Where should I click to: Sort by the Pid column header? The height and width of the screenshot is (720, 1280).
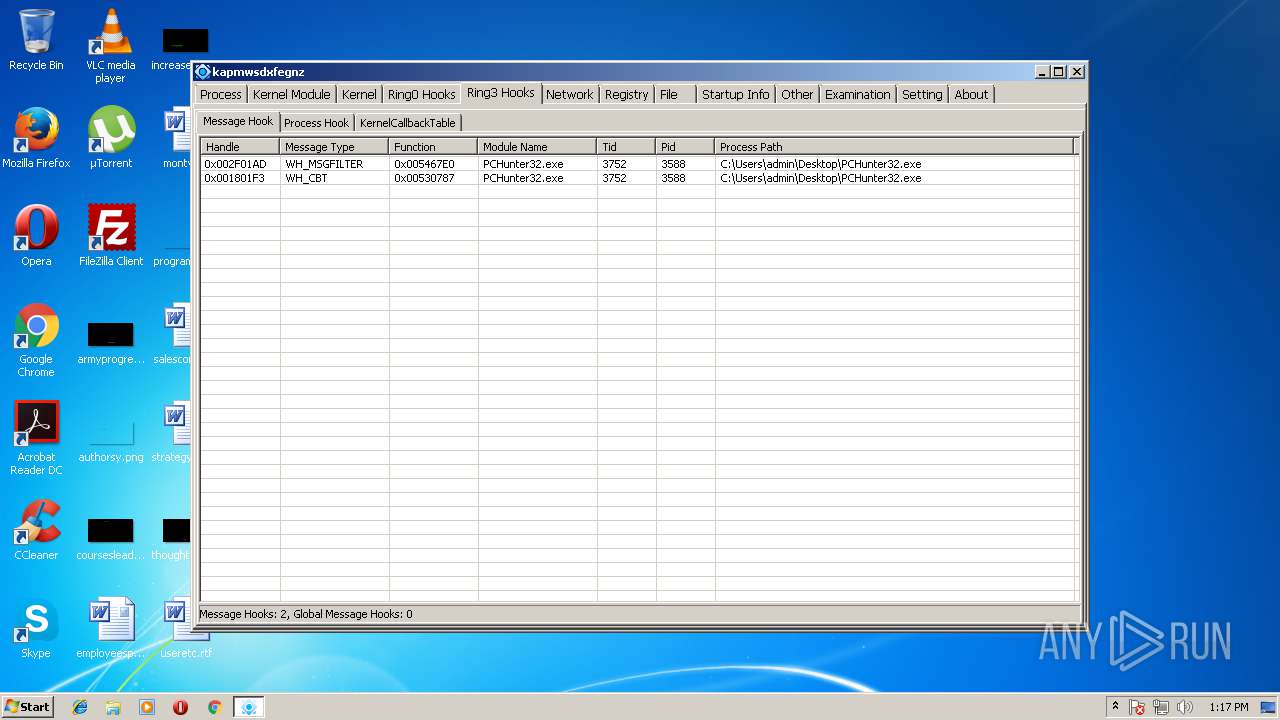click(685, 147)
